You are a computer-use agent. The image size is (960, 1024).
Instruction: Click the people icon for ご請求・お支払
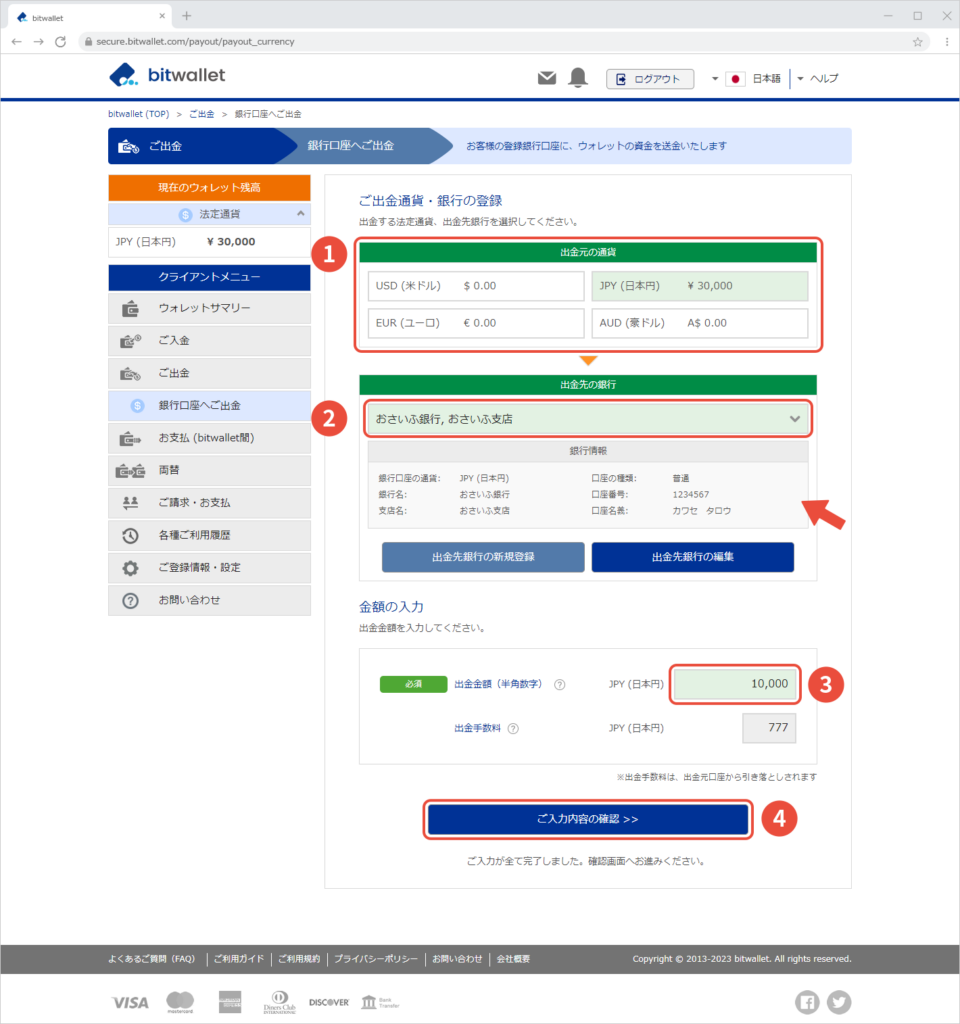click(x=131, y=503)
